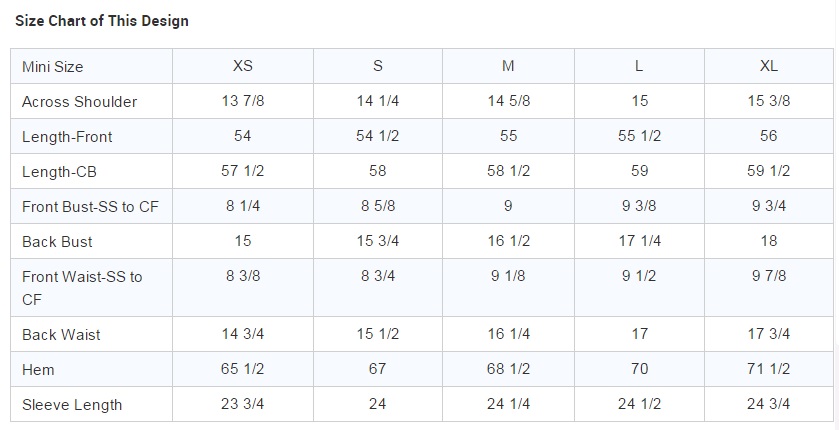The height and width of the screenshot is (430, 839).
Task: Click the Mini Size header cell
Action: coord(53,67)
